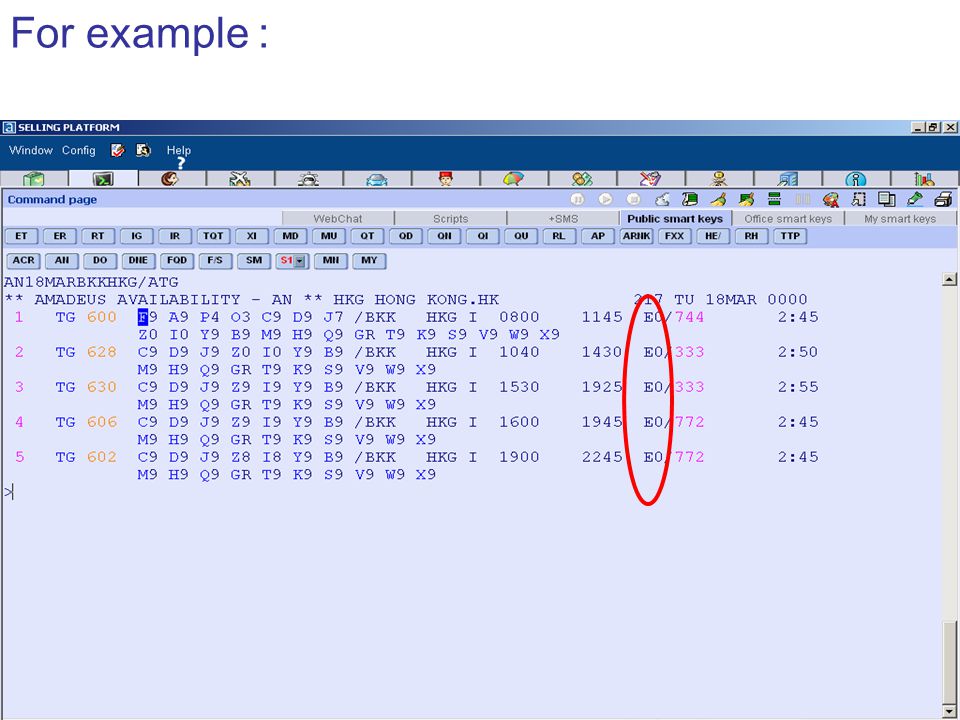
Task: Click the MD smart key button
Action: (x=290, y=236)
